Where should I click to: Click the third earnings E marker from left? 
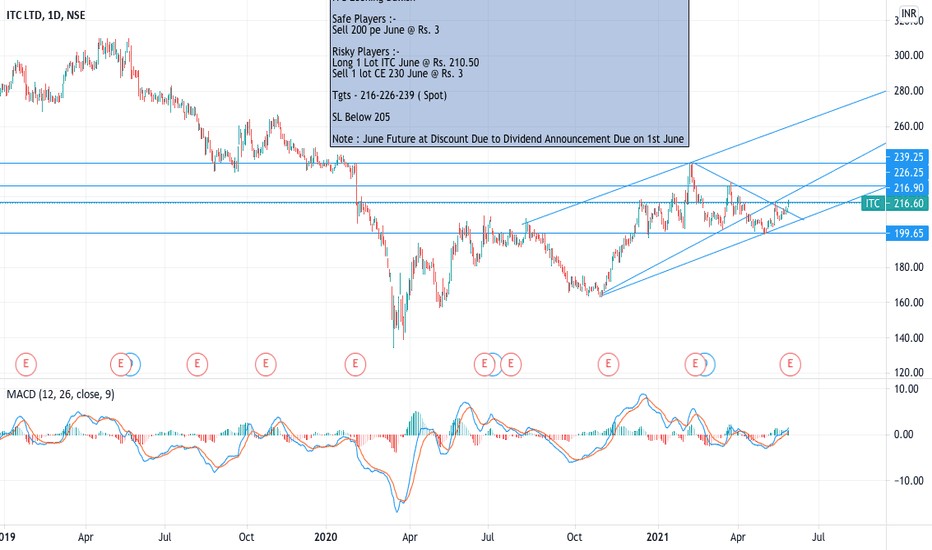197,363
